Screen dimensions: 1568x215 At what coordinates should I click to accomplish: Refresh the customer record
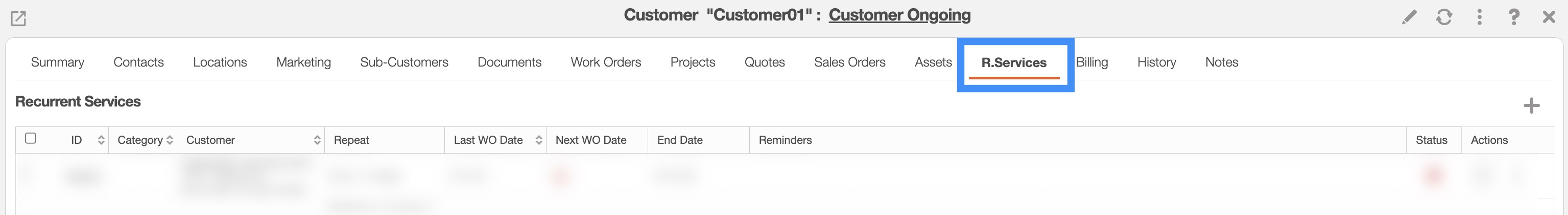pyautogui.click(x=1444, y=17)
